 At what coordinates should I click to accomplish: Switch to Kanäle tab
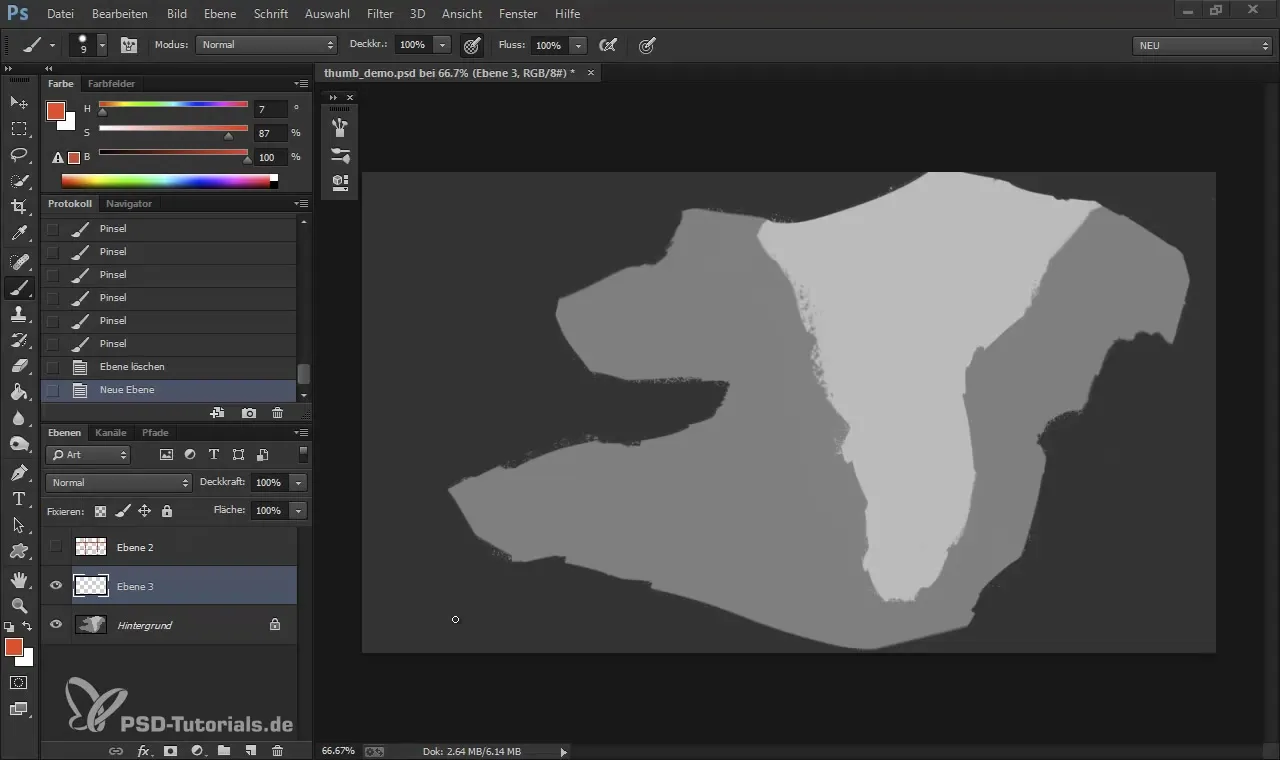pos(111,433)
